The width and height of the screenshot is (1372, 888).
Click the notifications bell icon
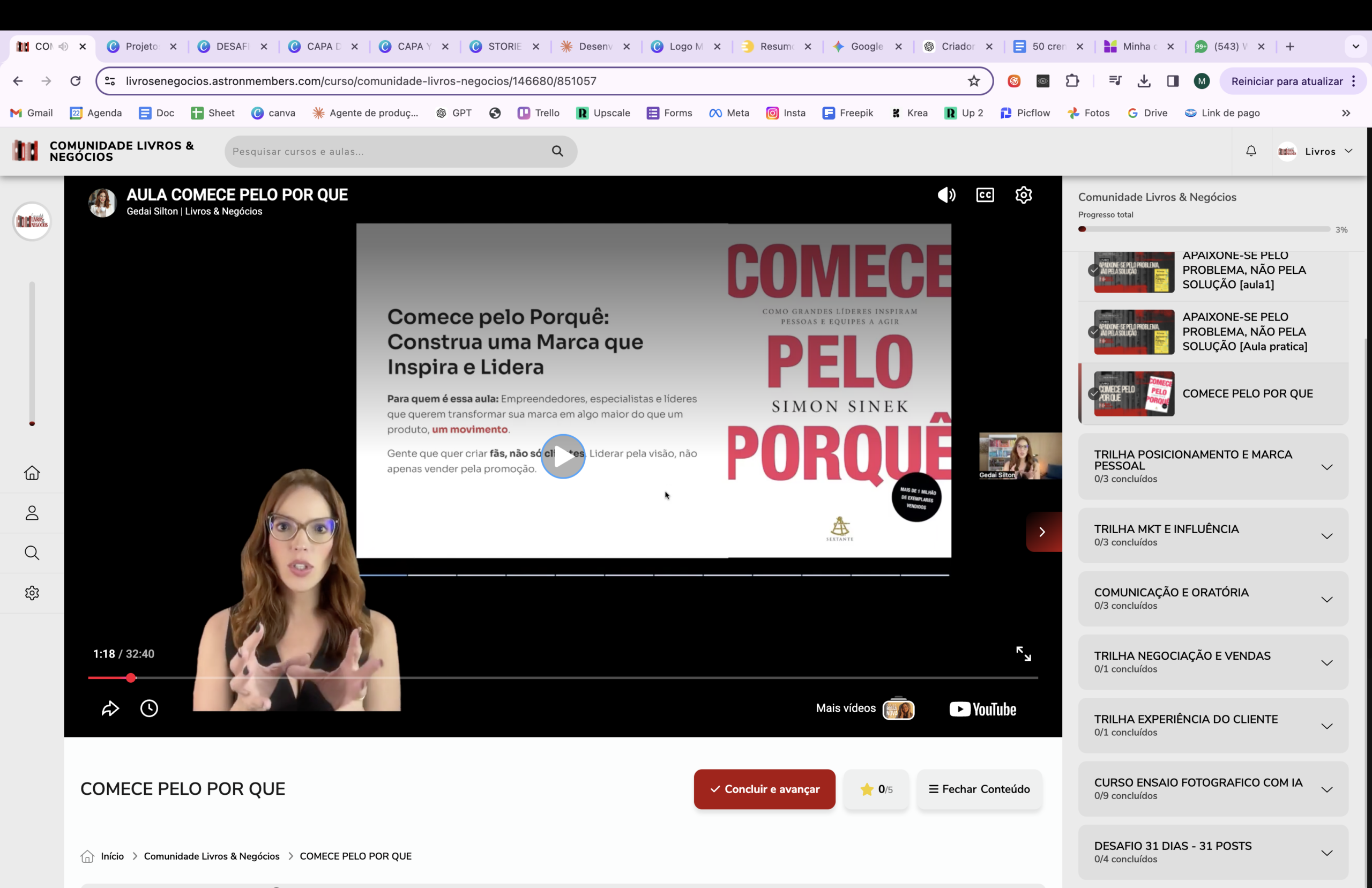pos(1250,151)
